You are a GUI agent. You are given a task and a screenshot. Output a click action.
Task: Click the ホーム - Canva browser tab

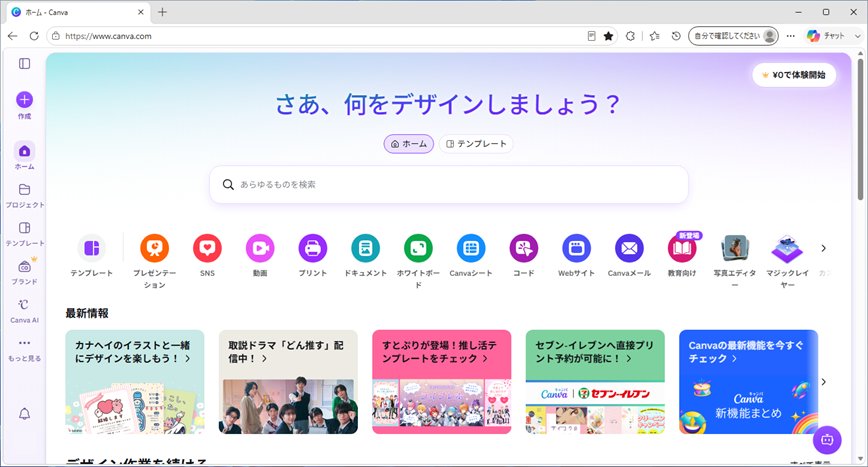tap(78, 12)
